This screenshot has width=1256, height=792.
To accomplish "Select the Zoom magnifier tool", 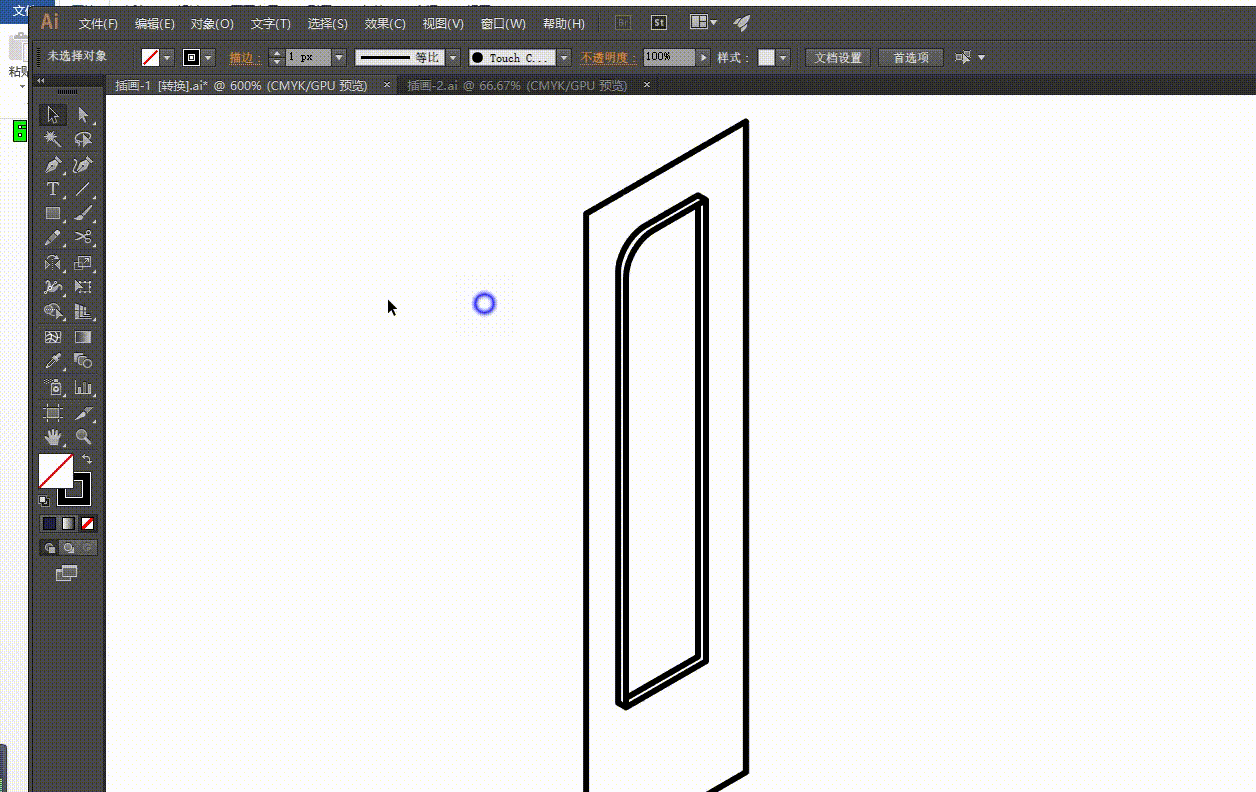I will coord(83,437).
